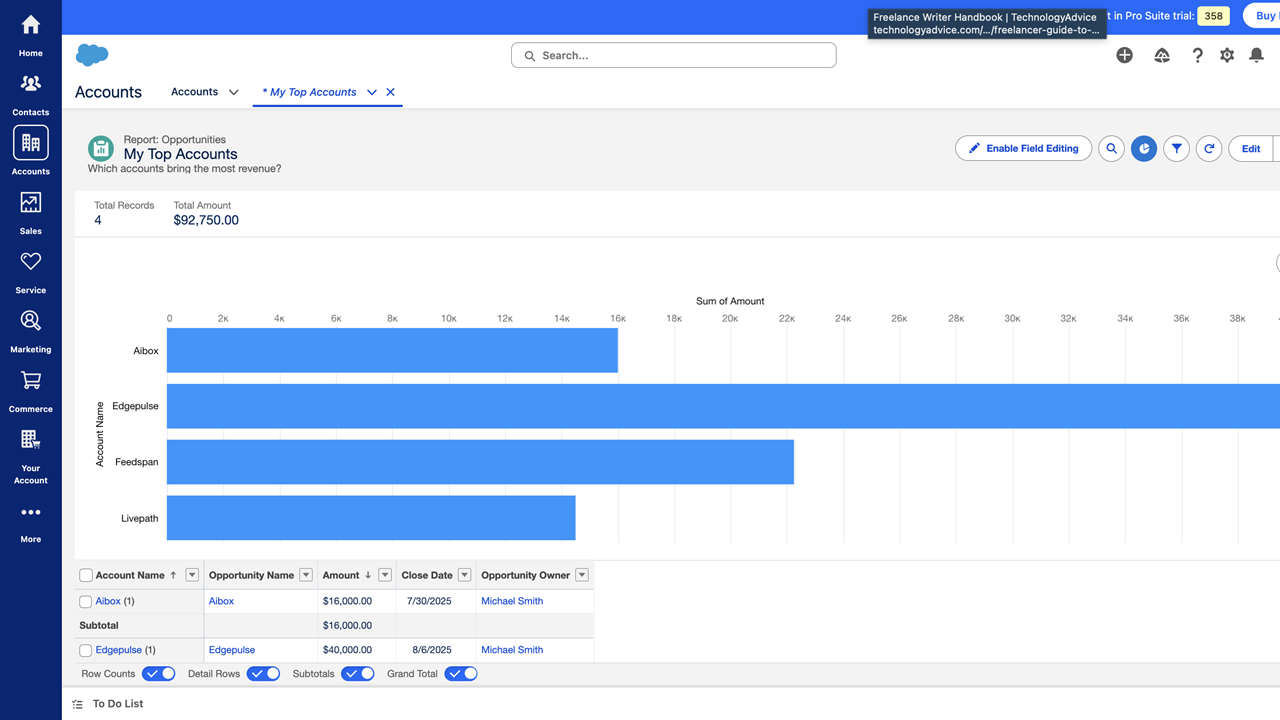Refresh the report
The image size is (1280, 720).
(x=1209, y=149)
